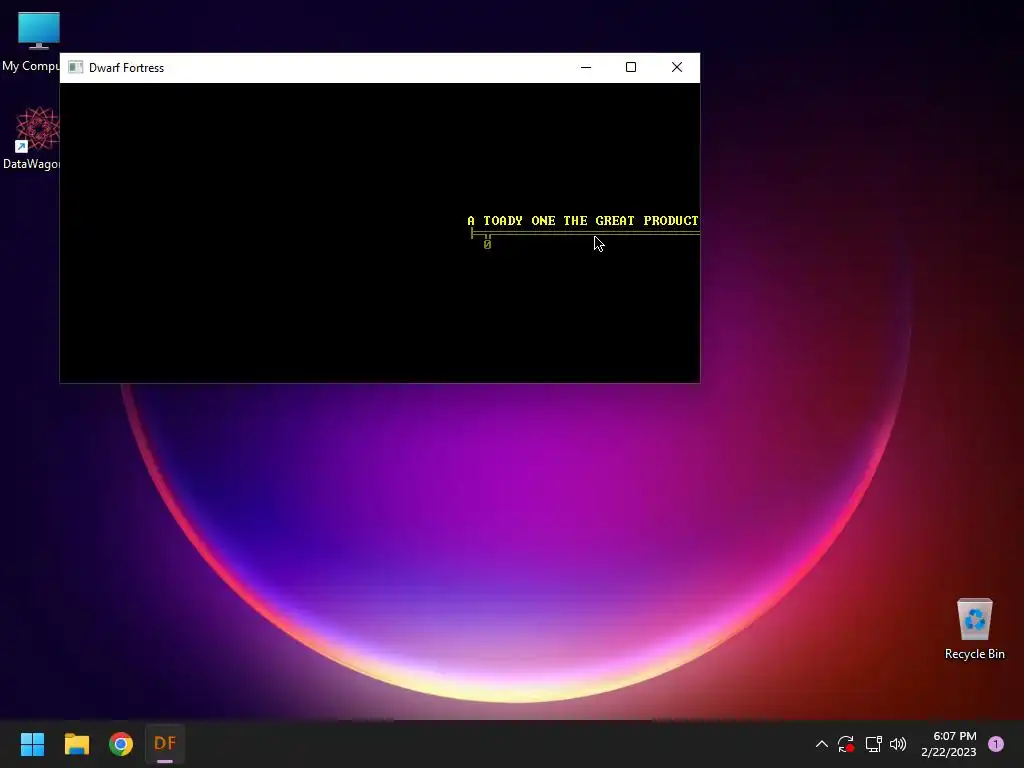Maximize the Dwarf Fortress window

(631, 67)
